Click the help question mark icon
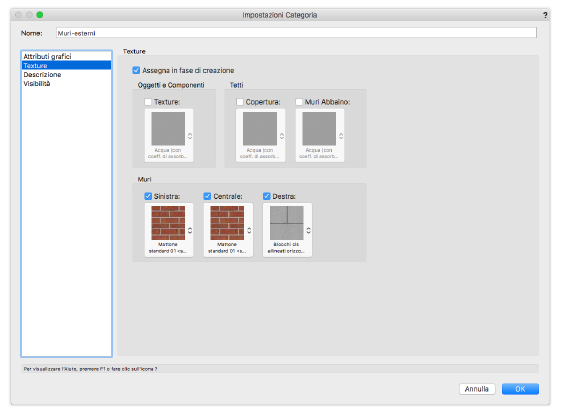The width and height of the screenshot is (561, 414). (x=545, y=15)
